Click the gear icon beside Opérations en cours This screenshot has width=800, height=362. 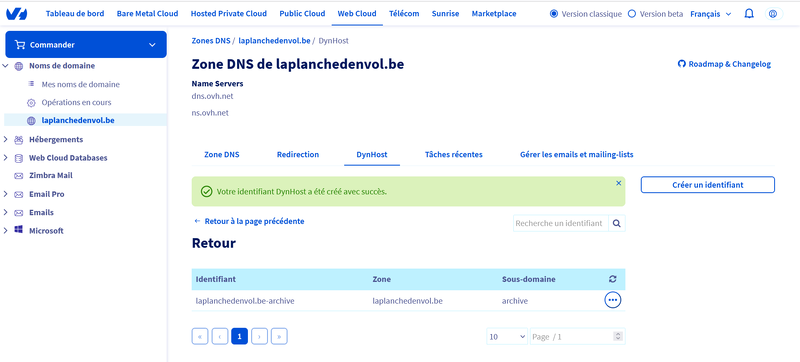tap(31, 102)
